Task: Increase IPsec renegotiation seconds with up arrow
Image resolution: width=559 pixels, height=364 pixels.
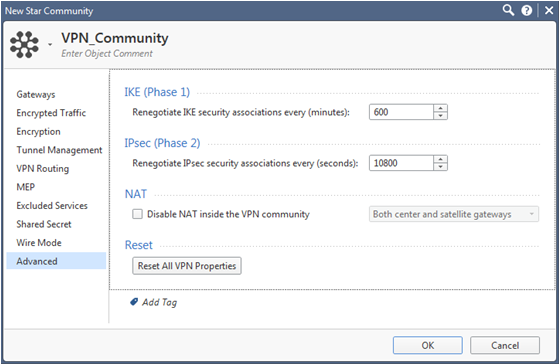Action: 441,159
